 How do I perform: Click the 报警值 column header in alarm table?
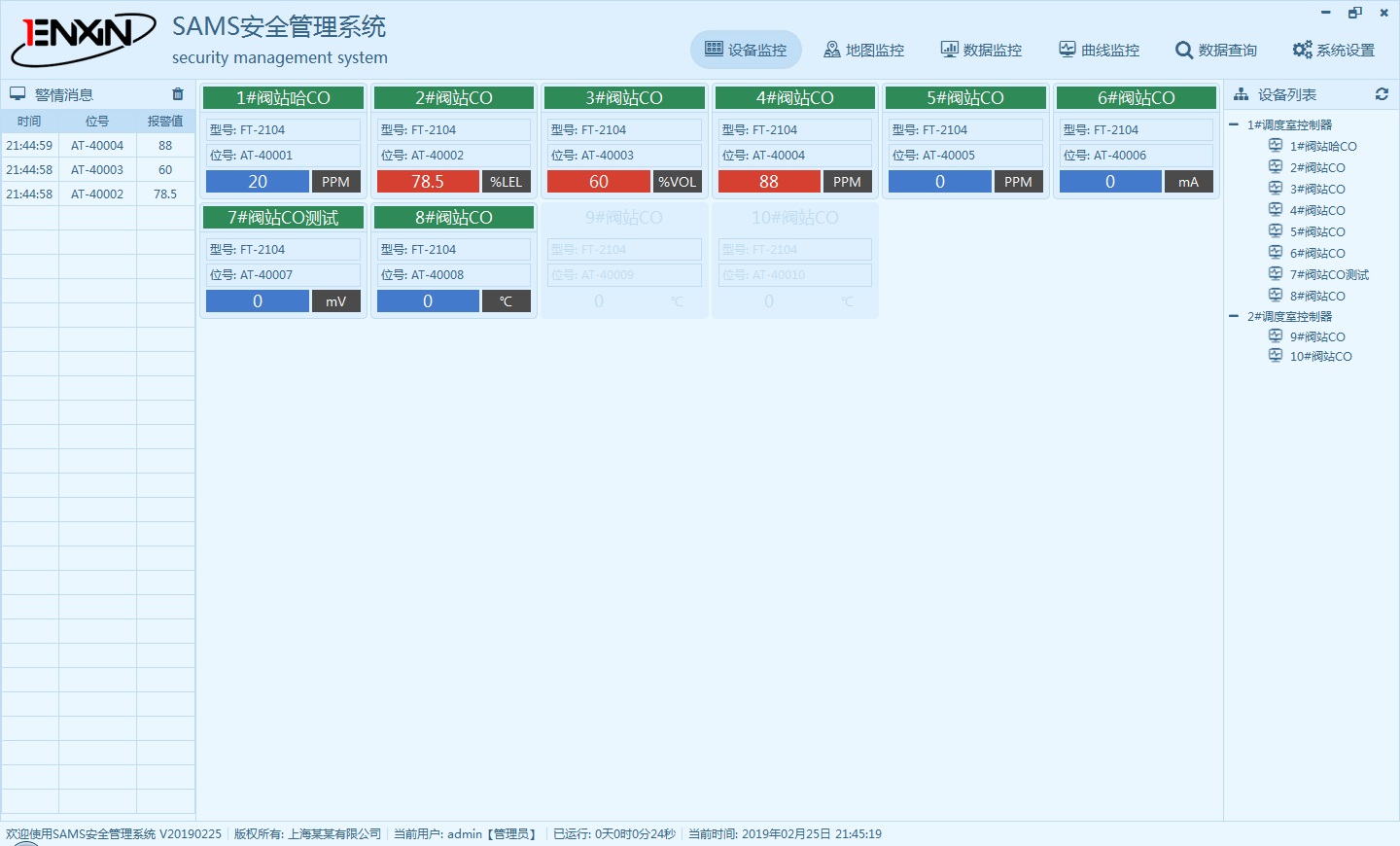click(165, 122)
